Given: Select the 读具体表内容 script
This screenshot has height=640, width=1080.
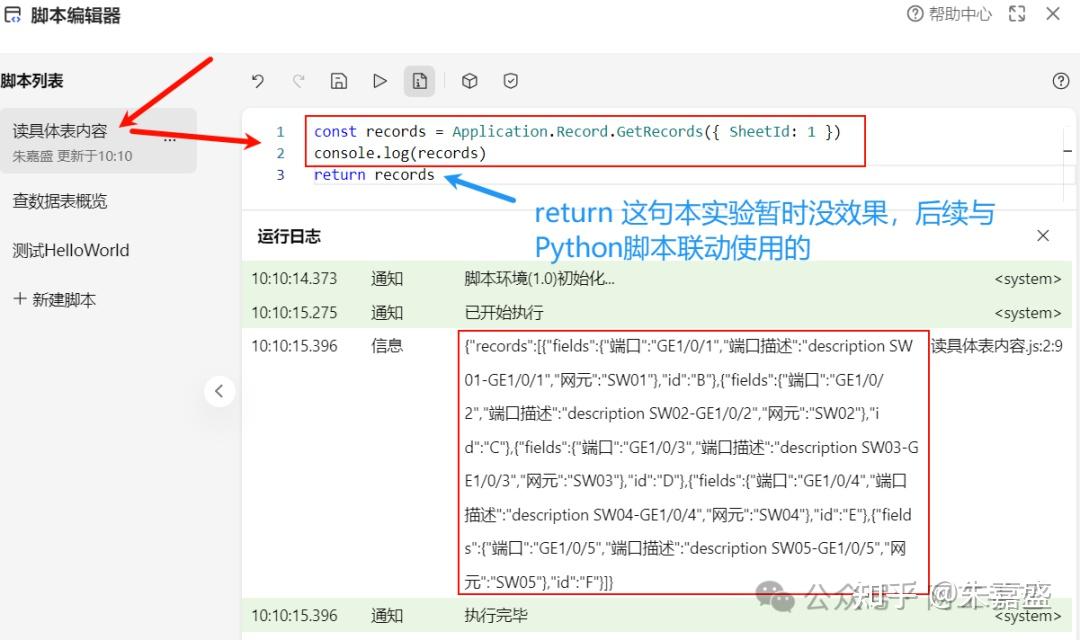Looking at the screenshot, I should coord(98,141).
